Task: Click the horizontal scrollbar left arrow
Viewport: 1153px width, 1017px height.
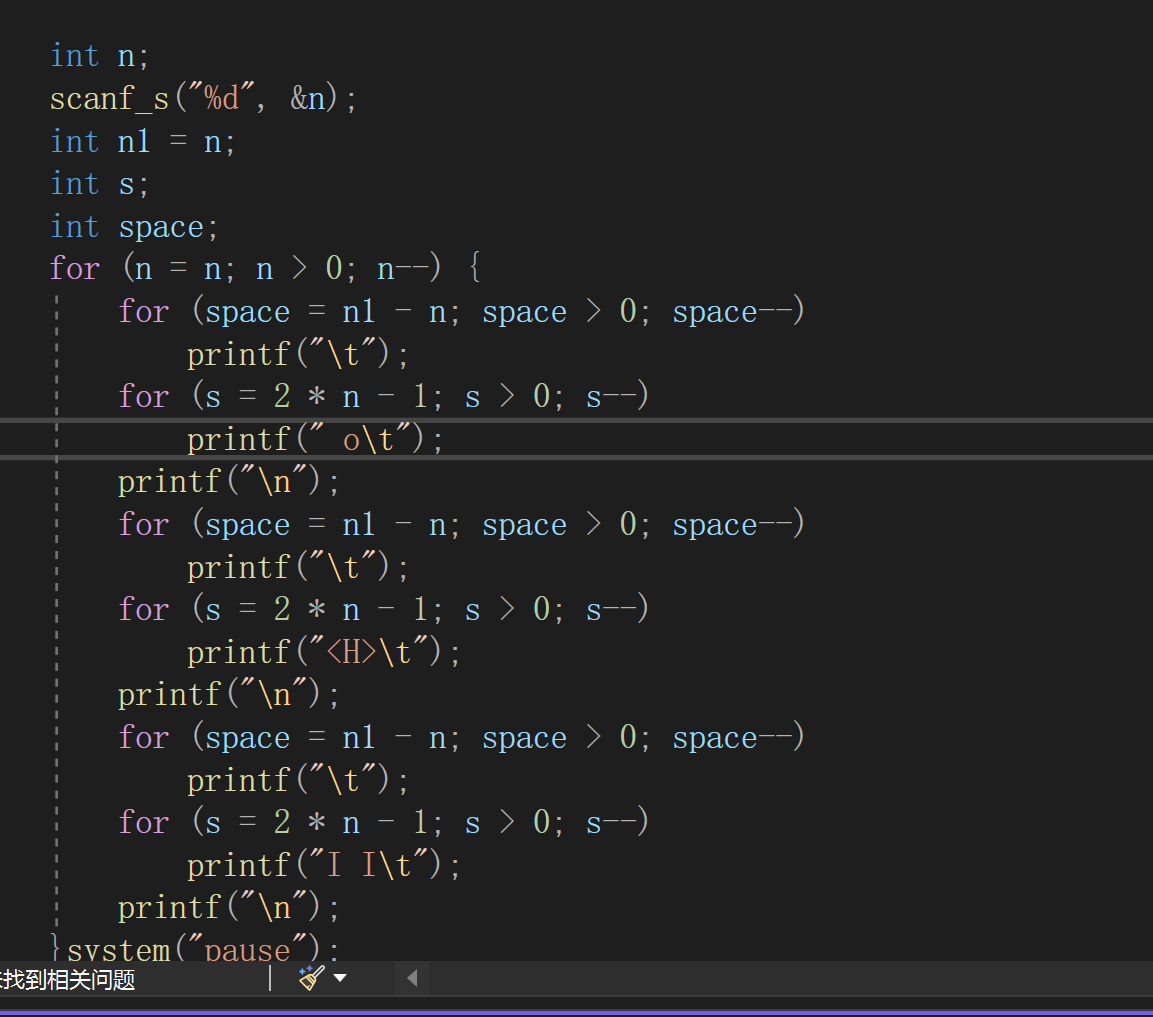Action: 412,978
